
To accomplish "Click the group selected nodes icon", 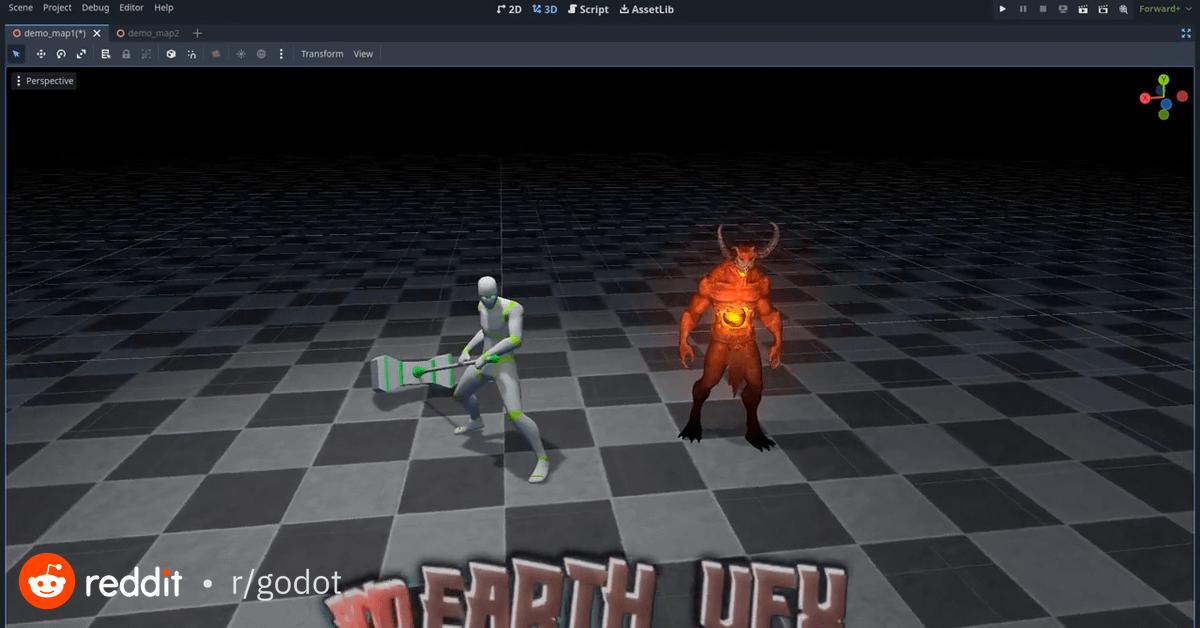I will tap(146, 54).
